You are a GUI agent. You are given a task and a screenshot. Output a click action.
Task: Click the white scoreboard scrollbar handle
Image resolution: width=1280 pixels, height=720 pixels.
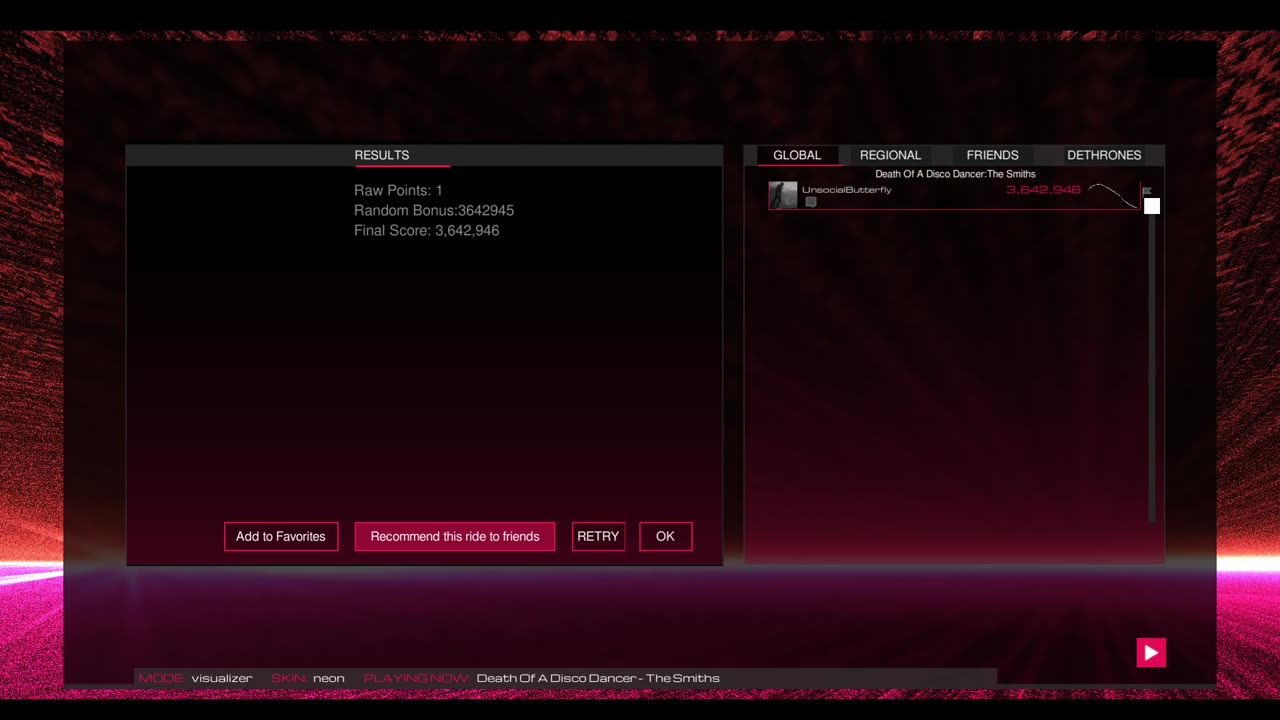point(1152,206)
